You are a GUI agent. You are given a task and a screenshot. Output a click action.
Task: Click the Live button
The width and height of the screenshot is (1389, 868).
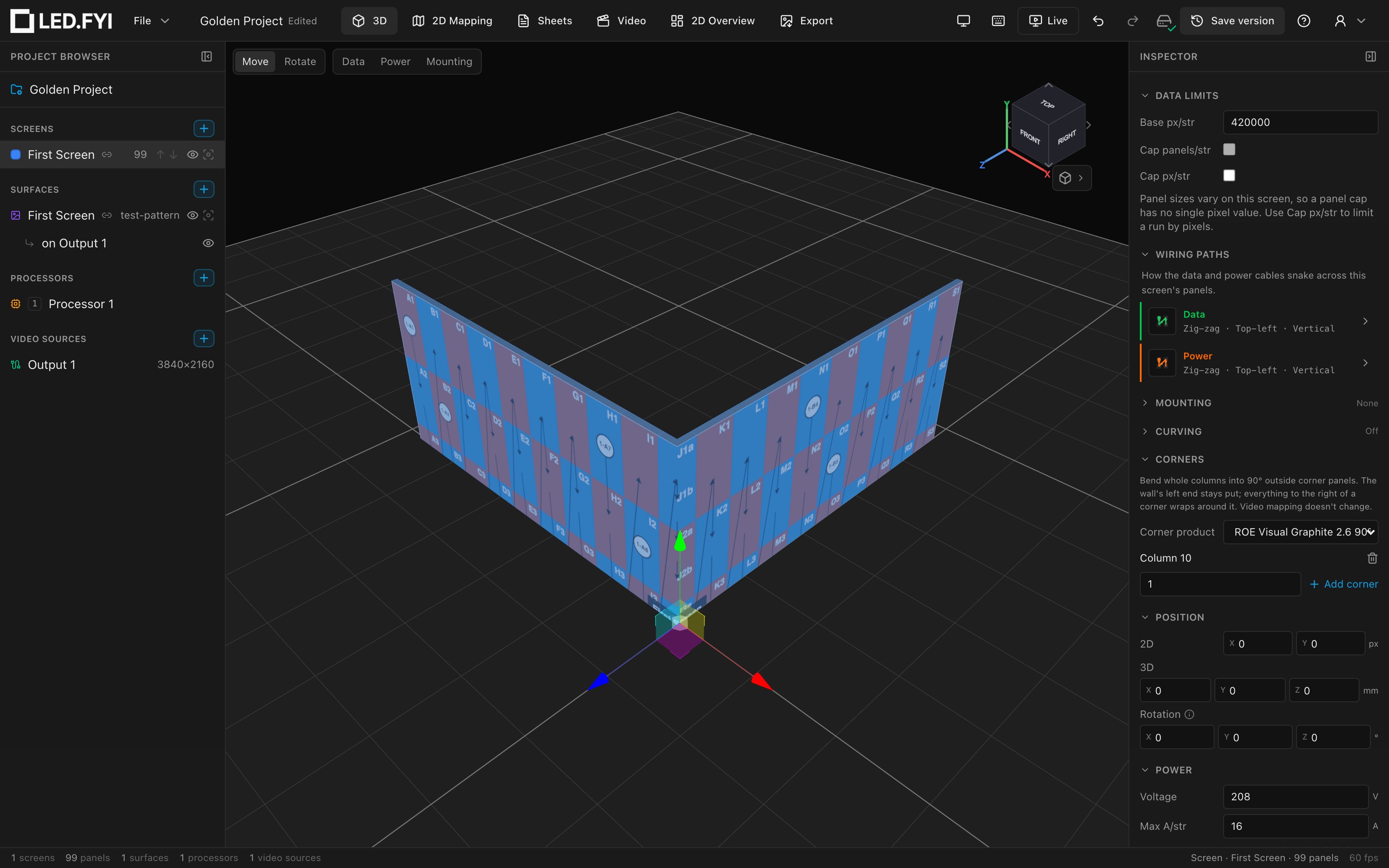1048,21
